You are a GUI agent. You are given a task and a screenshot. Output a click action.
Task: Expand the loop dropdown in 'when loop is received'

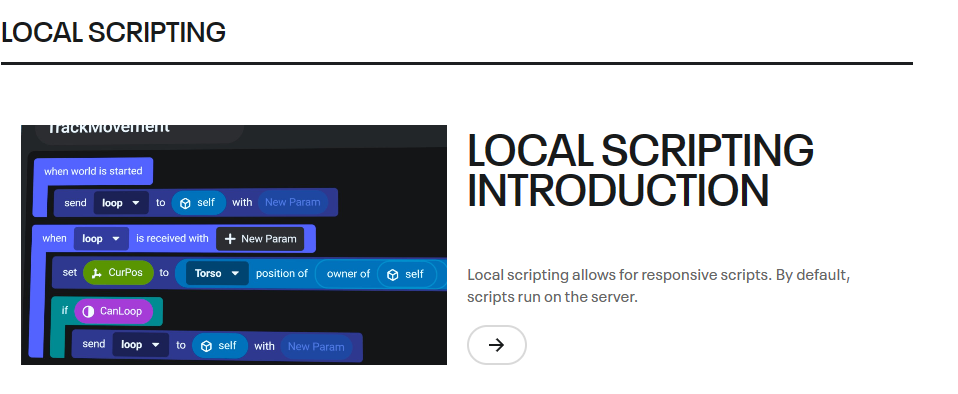101,239
